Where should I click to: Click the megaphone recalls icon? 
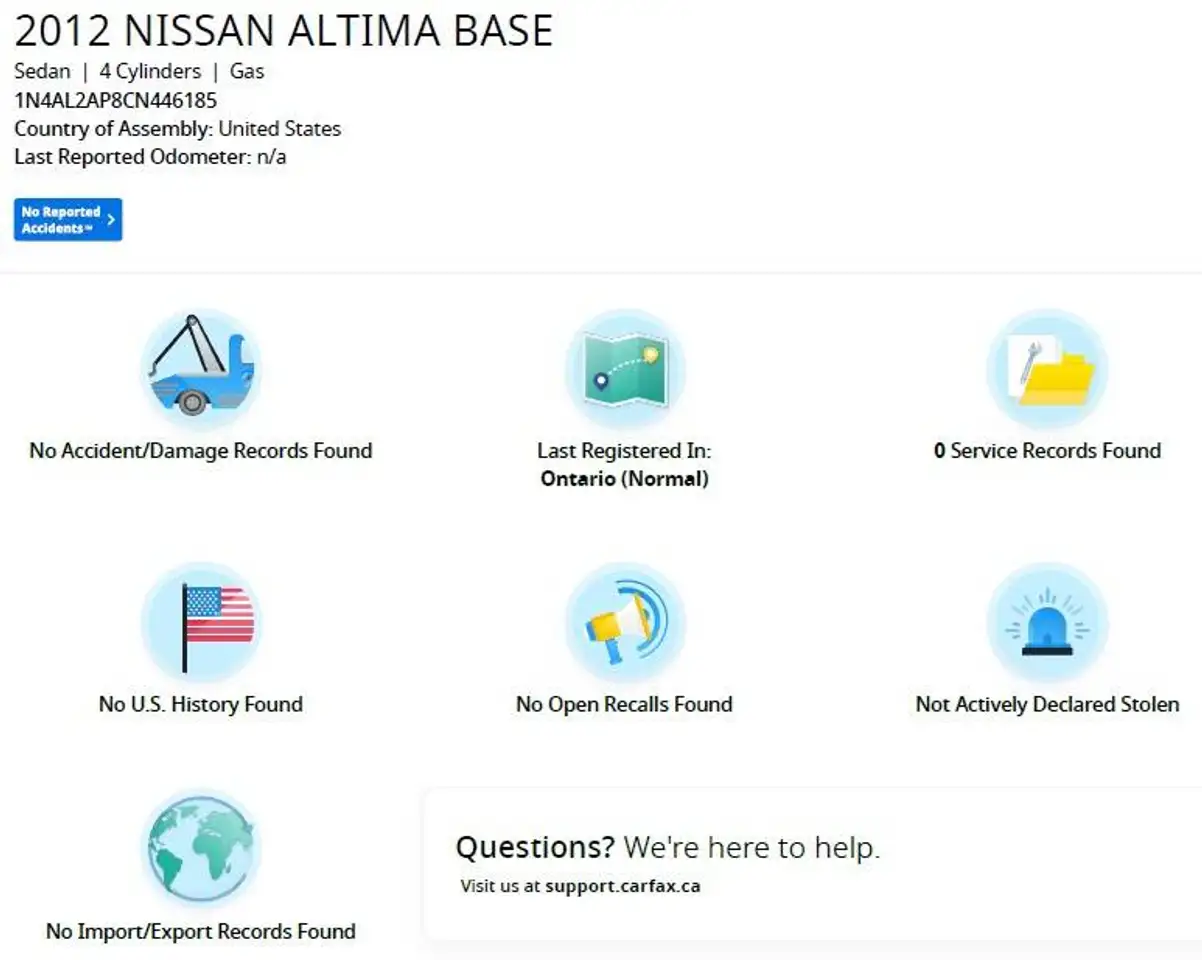625,622
